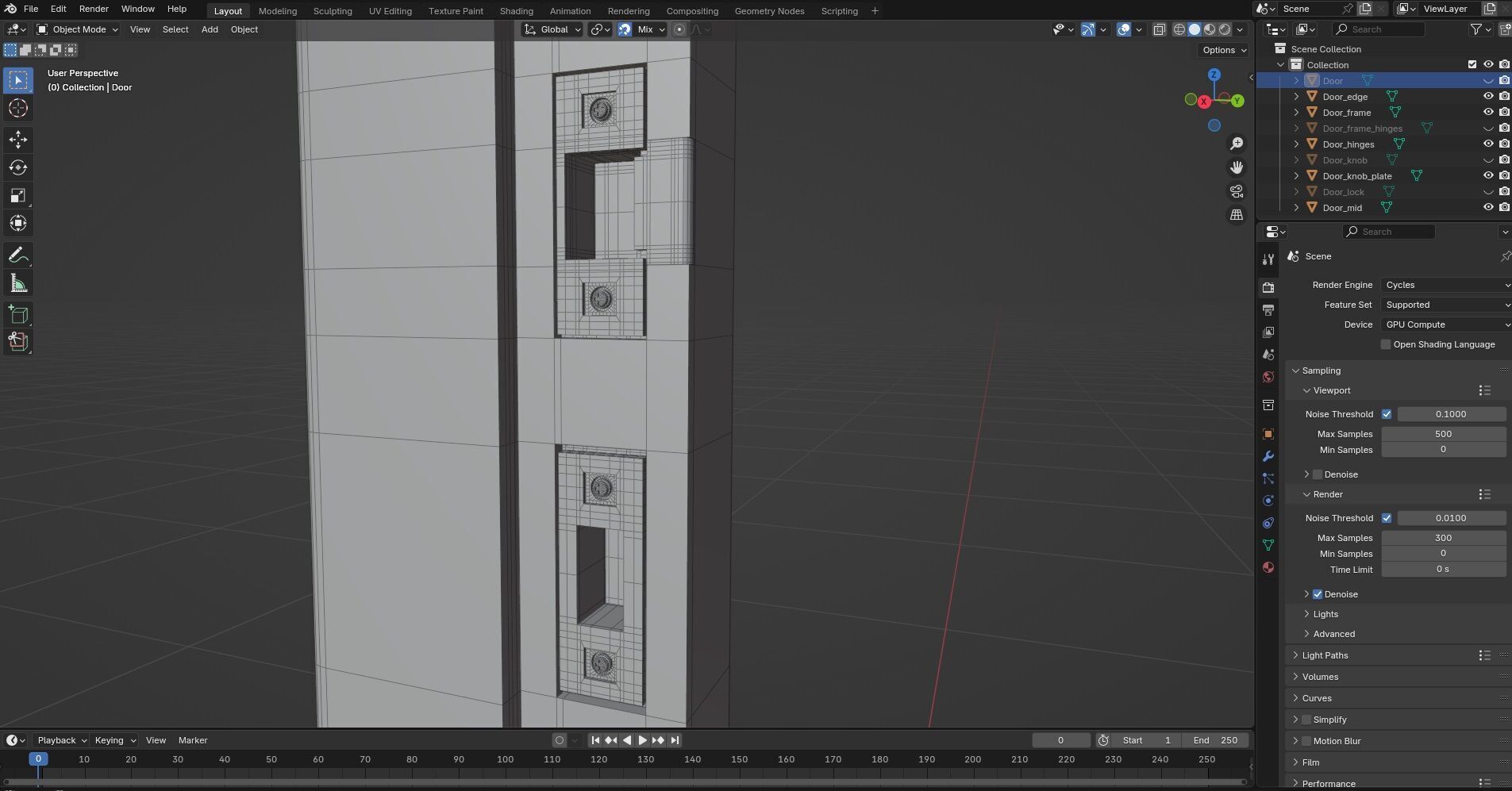This screenshot has height=791, width=1512.
Task: Toggle camera view icon
Action: 1237,191
